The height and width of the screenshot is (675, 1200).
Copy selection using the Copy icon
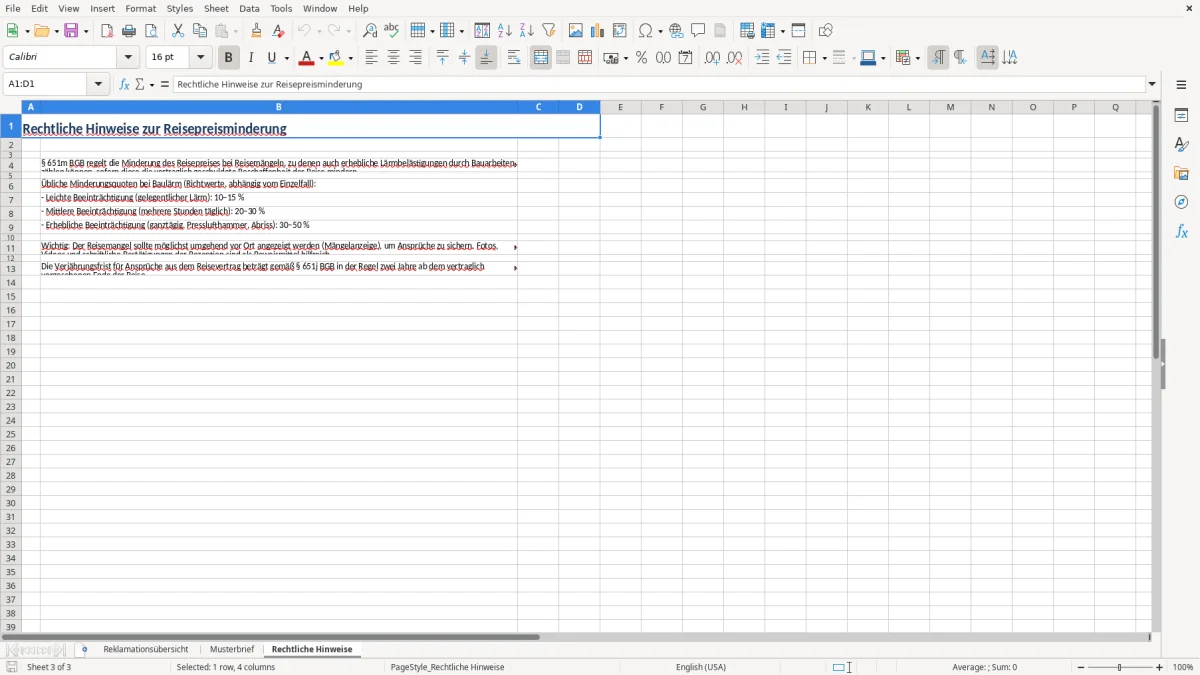click(x=200, y=31)
